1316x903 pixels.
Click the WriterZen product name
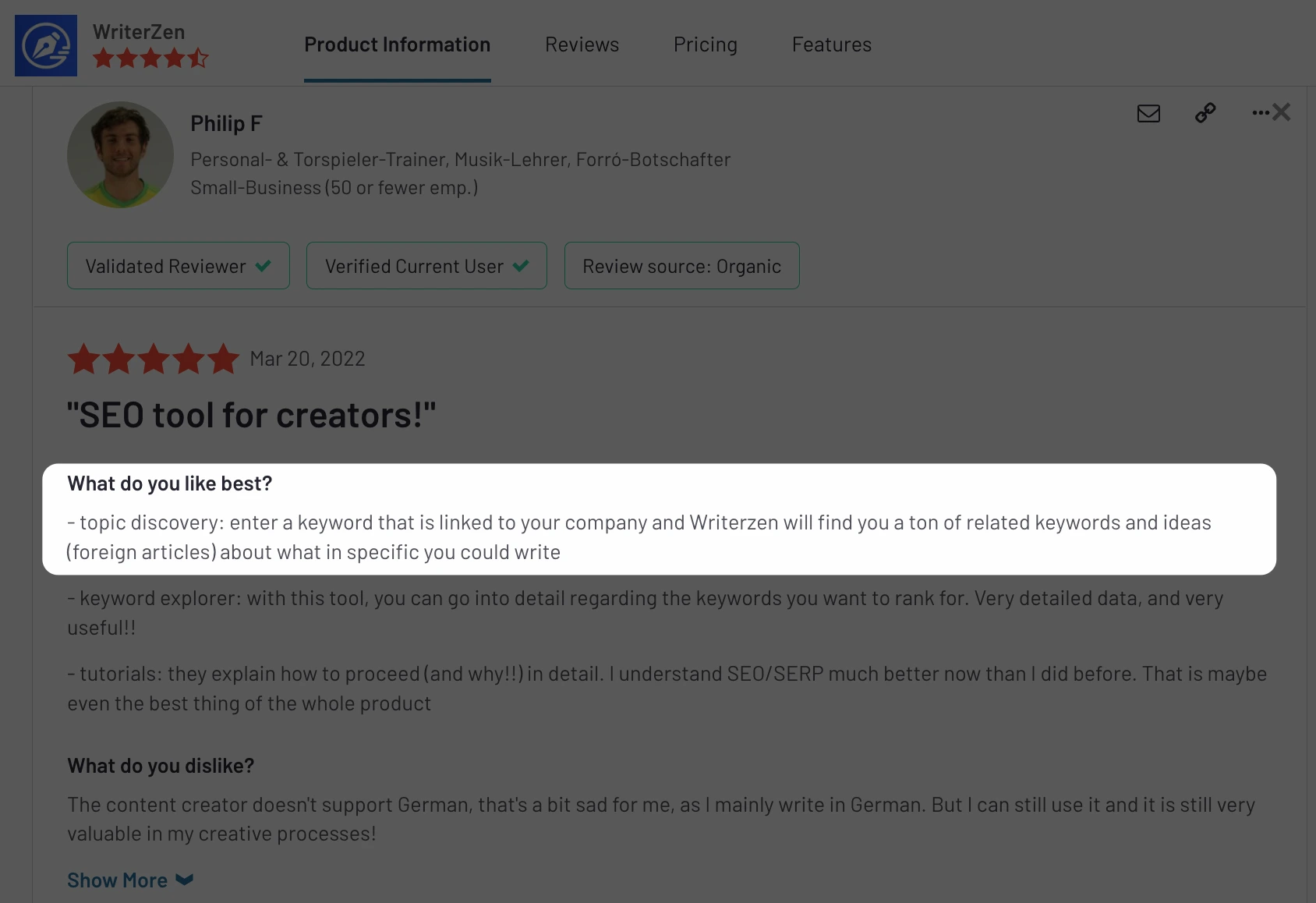point(139,32)
